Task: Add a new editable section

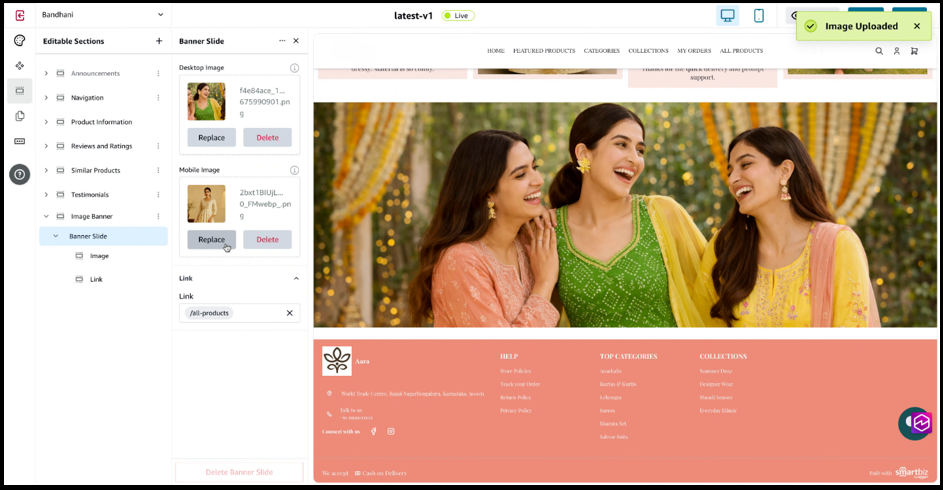Action: 159,41
